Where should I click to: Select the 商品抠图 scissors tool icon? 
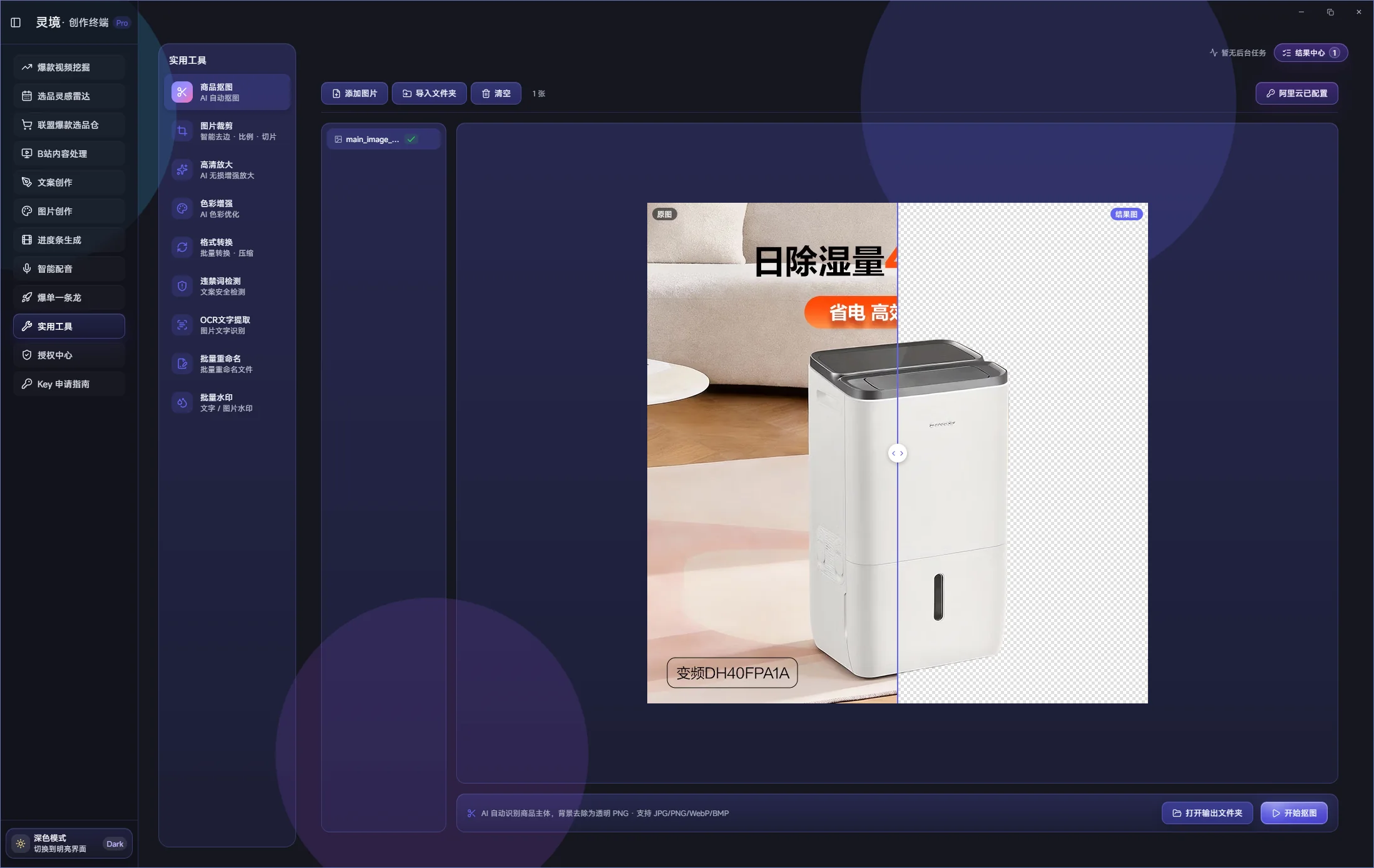click(182, 92)
